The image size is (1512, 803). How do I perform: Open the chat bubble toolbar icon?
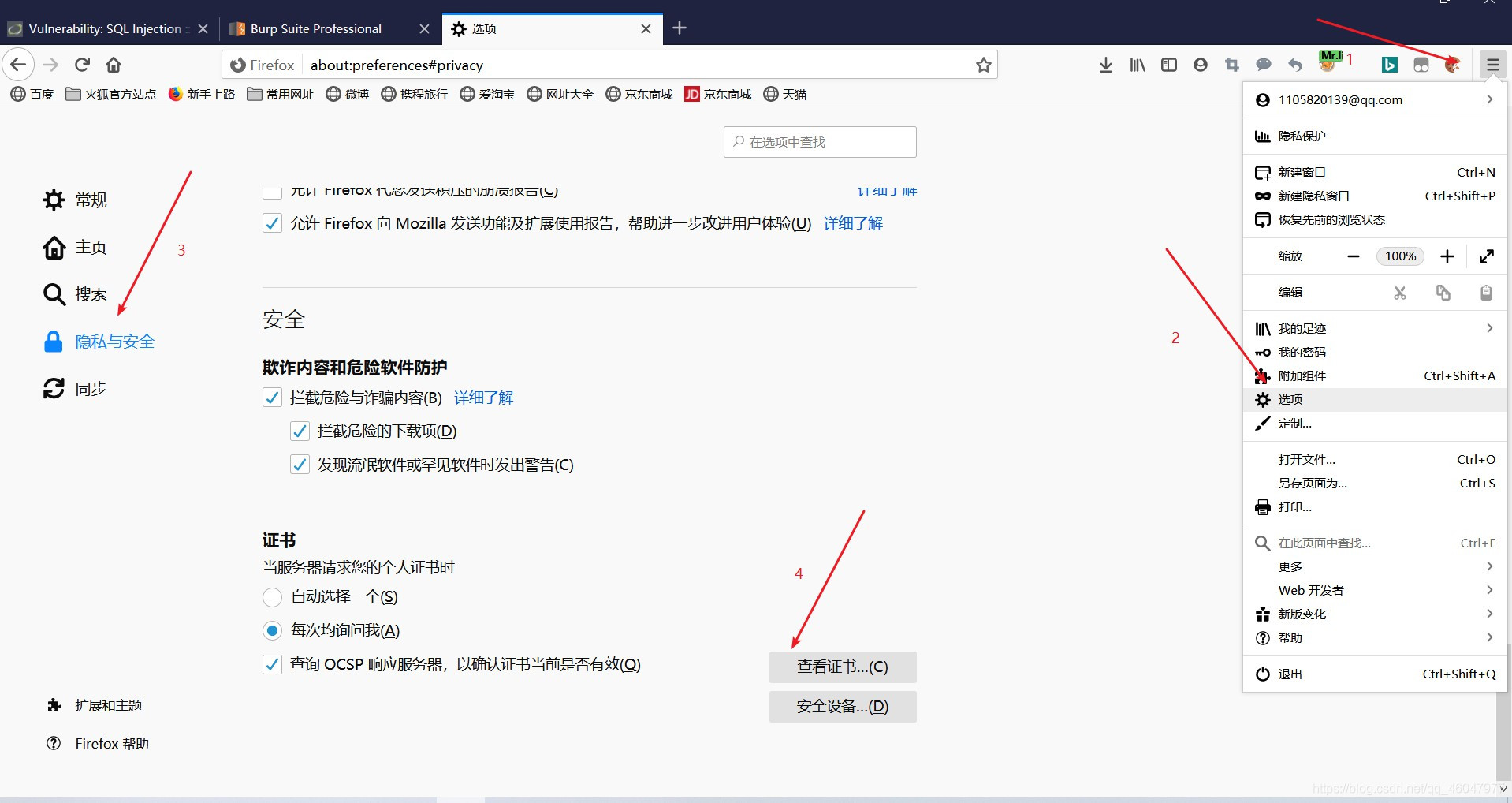click(1264, 65)
